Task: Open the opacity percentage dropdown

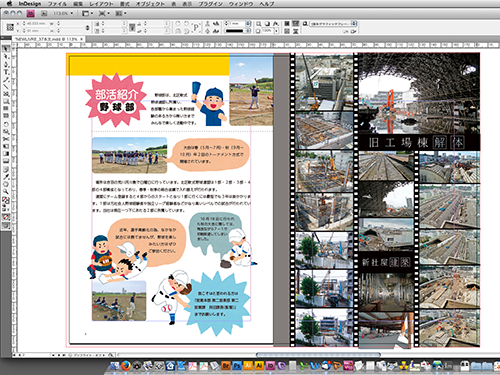Action: (x=276, y=31)
